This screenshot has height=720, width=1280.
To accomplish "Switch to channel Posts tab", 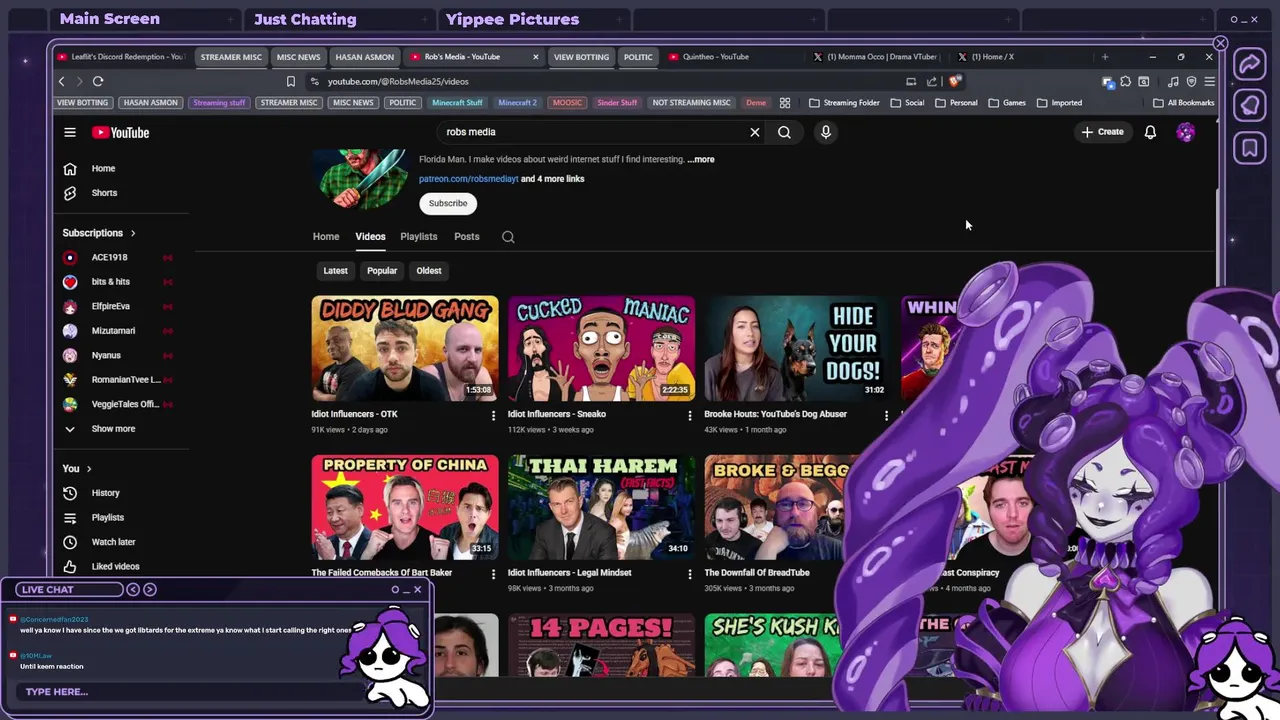I will [467, 237].
